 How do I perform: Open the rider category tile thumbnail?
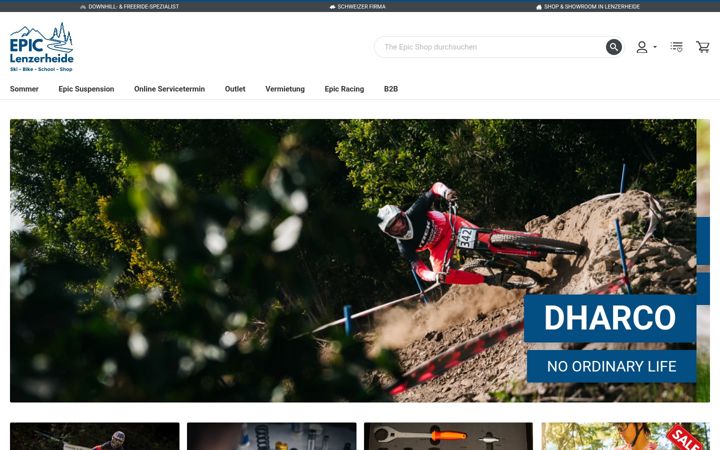point(95,436)
